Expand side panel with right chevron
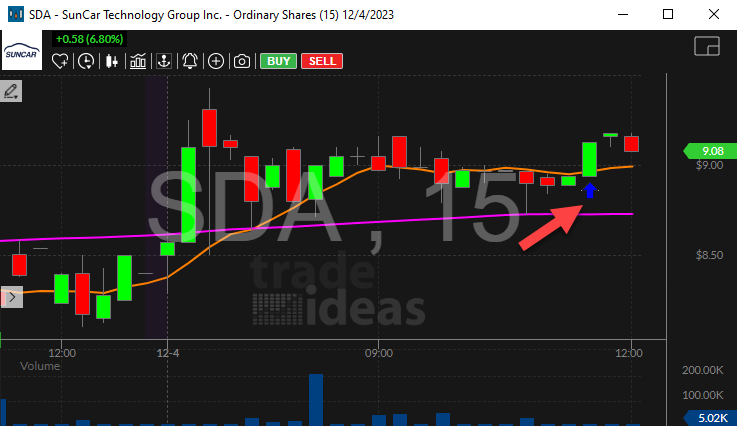 pos(12,297)
